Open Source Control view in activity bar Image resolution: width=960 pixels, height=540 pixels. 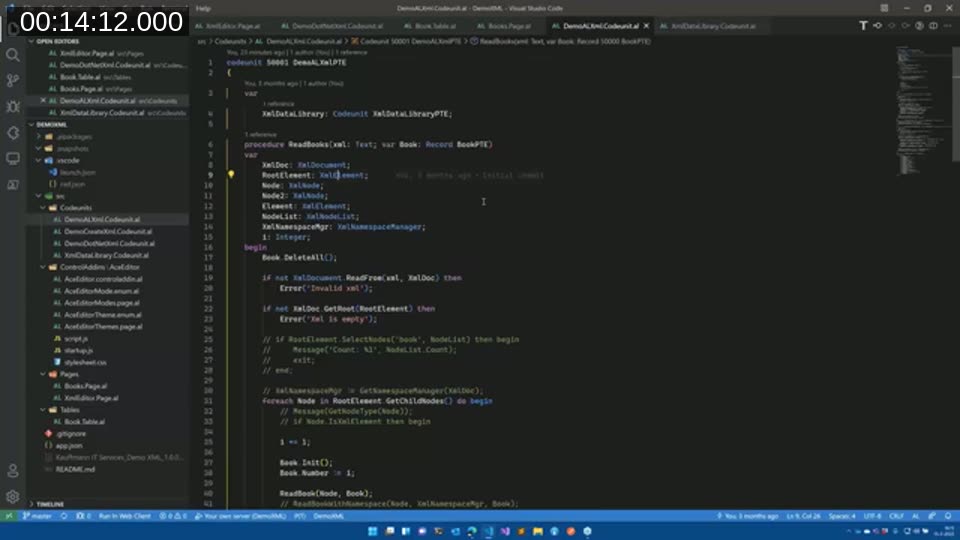(x=13, y=80)
